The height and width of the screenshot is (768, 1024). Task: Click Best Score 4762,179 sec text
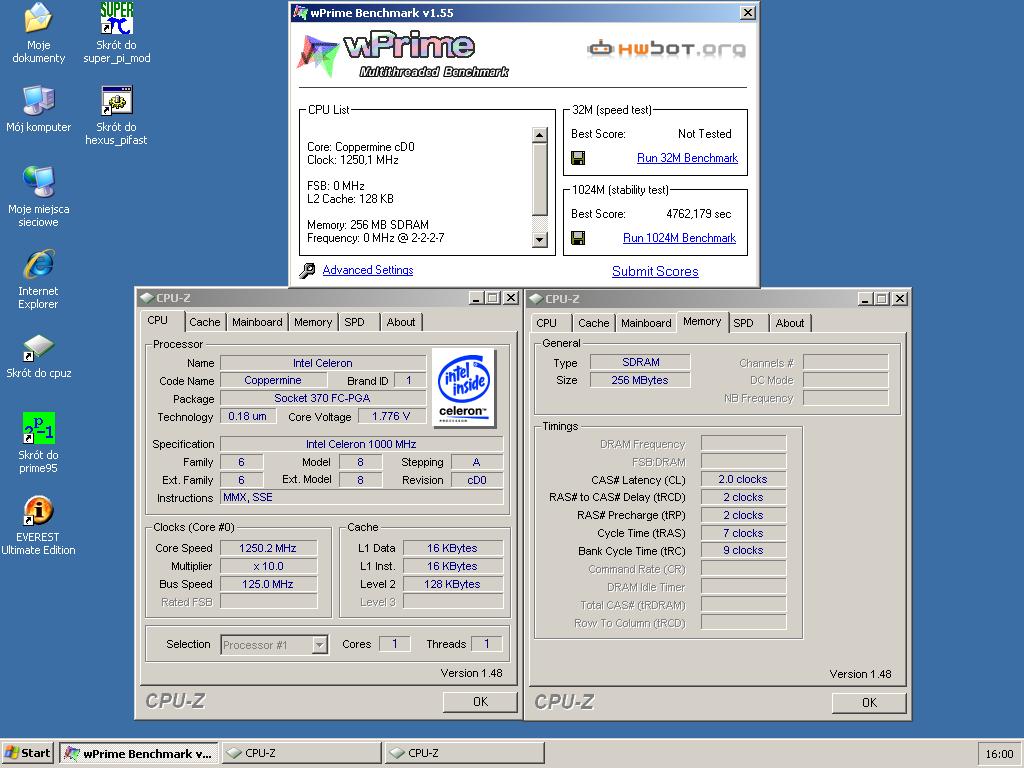click(x=699, y=214)
